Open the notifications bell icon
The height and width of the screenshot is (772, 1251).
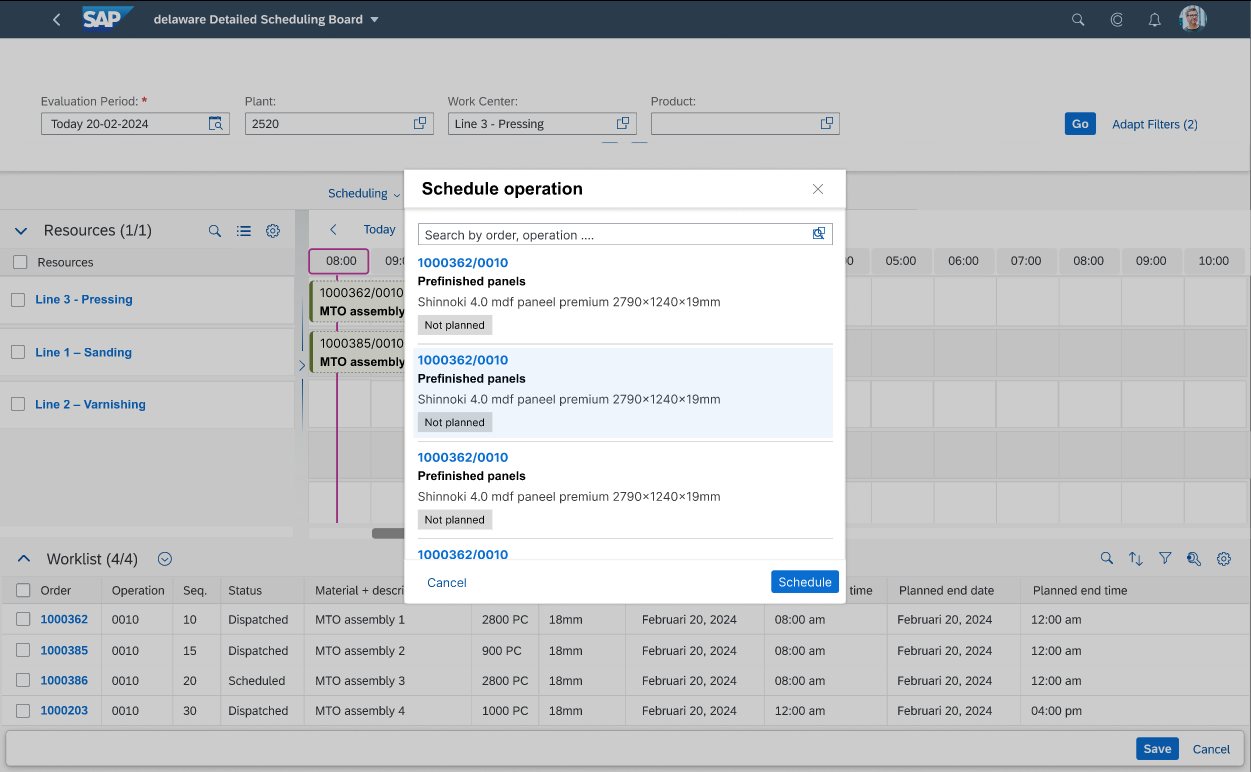click(1154, 19)
